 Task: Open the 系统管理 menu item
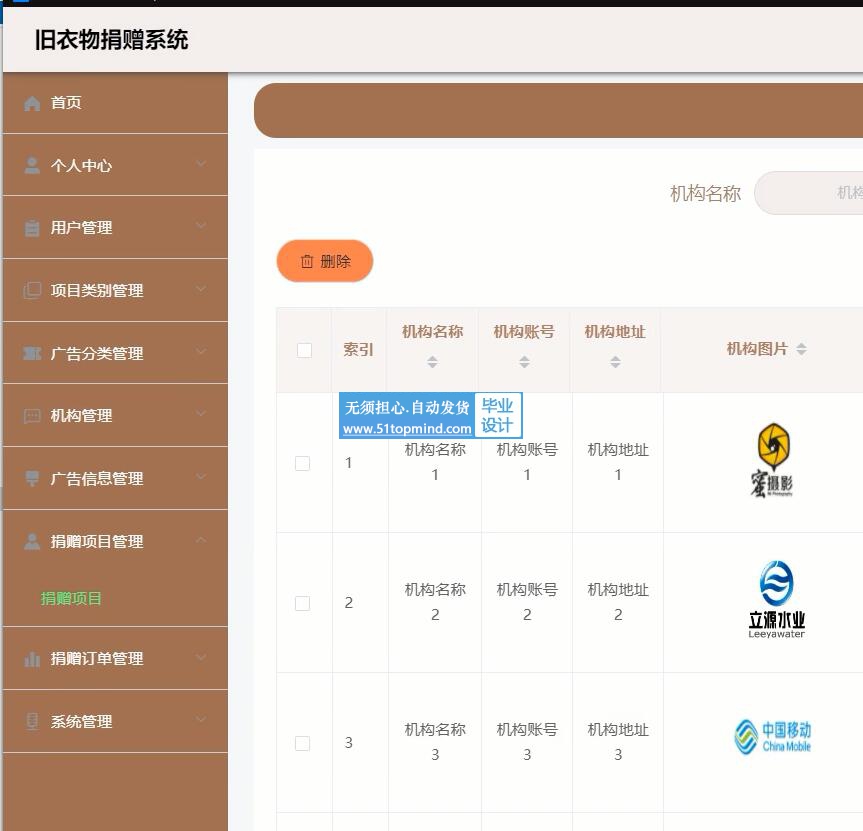[x=115, y=721]
